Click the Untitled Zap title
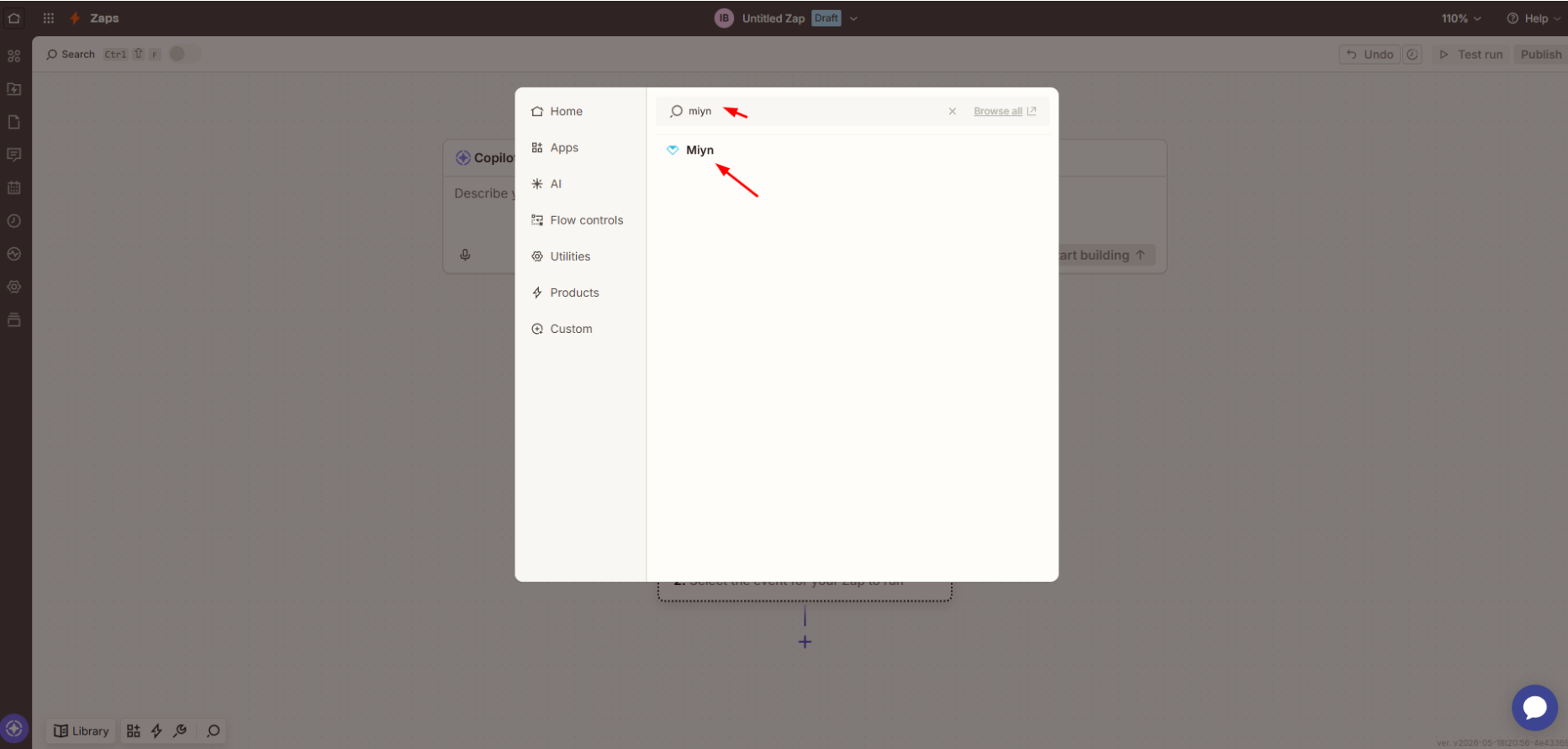This screenshot has height=749, width=1568. [773, 18]
